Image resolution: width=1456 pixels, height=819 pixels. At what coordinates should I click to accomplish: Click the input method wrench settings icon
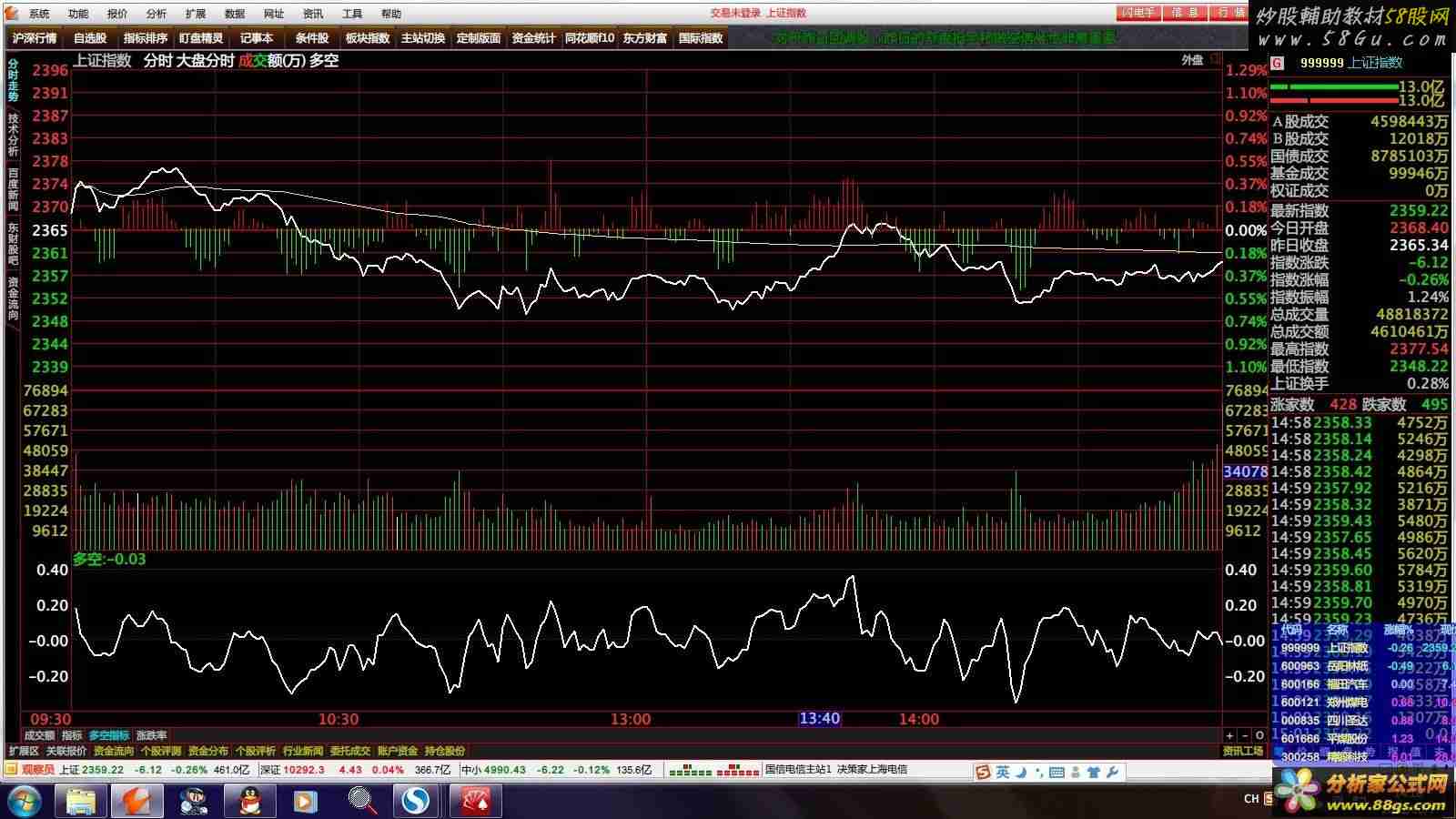(1112, 772)
